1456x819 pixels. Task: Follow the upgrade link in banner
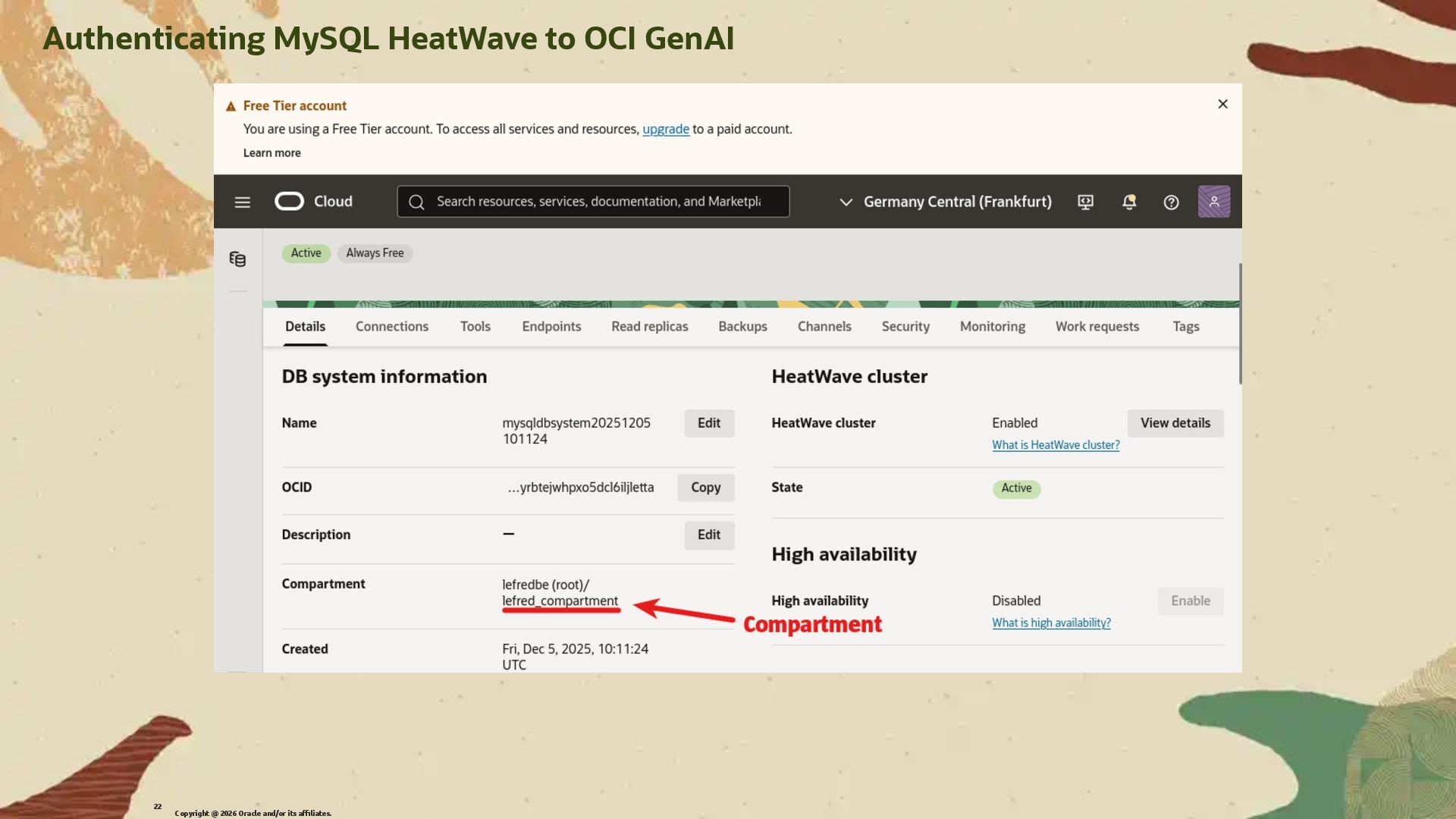[665, 129]
